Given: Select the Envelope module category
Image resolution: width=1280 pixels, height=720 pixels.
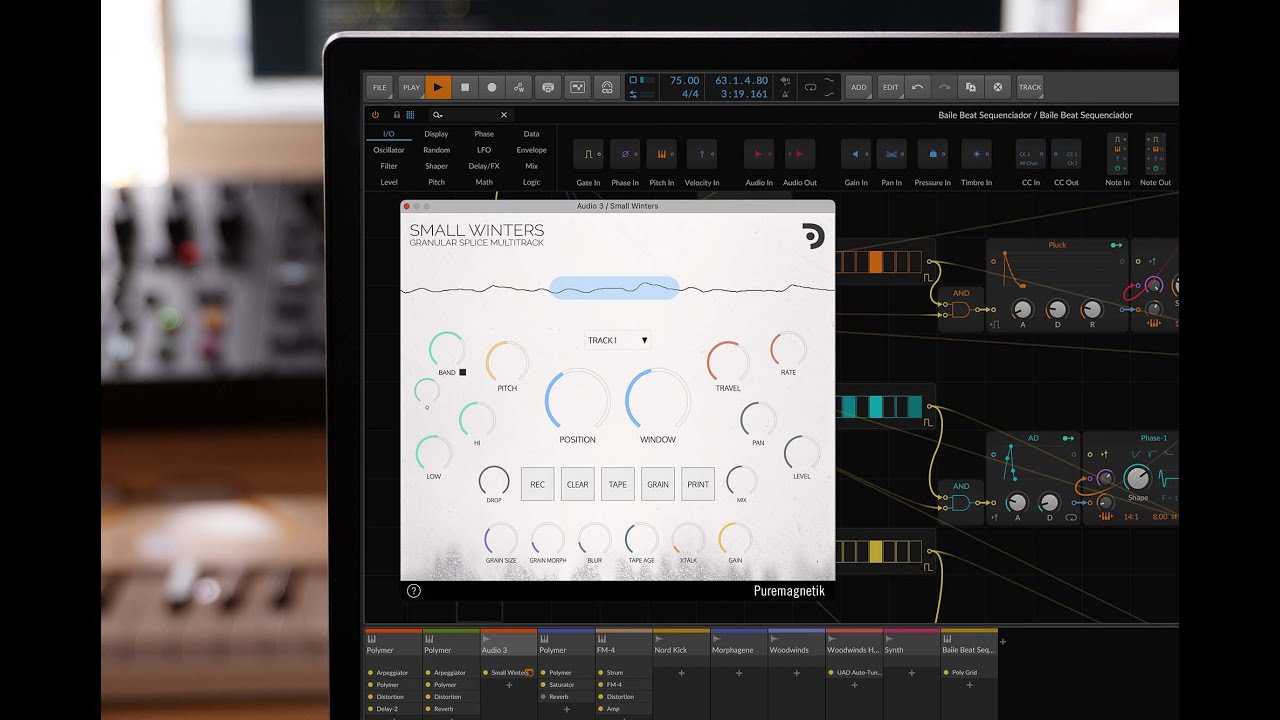Looking at the screenshot, I should [531, 150].
